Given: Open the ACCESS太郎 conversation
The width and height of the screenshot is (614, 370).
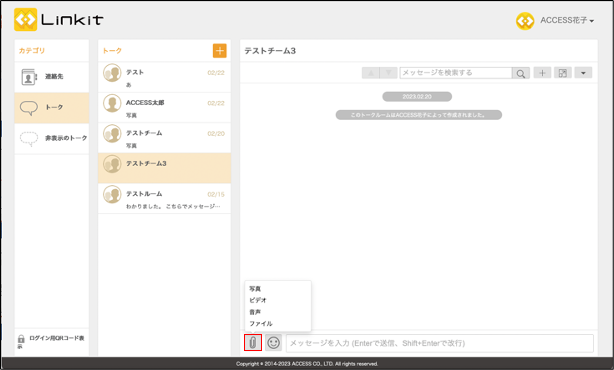Looking at the screenshot, I should click(164, 108).
